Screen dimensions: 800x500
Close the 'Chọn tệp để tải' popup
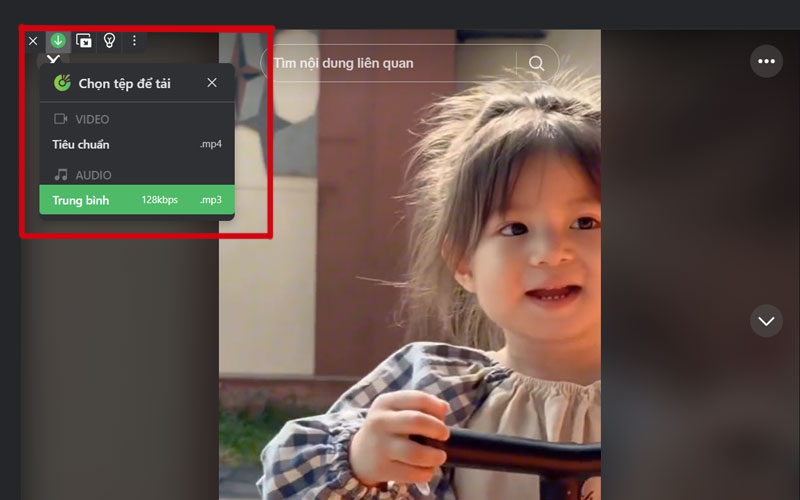click(212, 83)
